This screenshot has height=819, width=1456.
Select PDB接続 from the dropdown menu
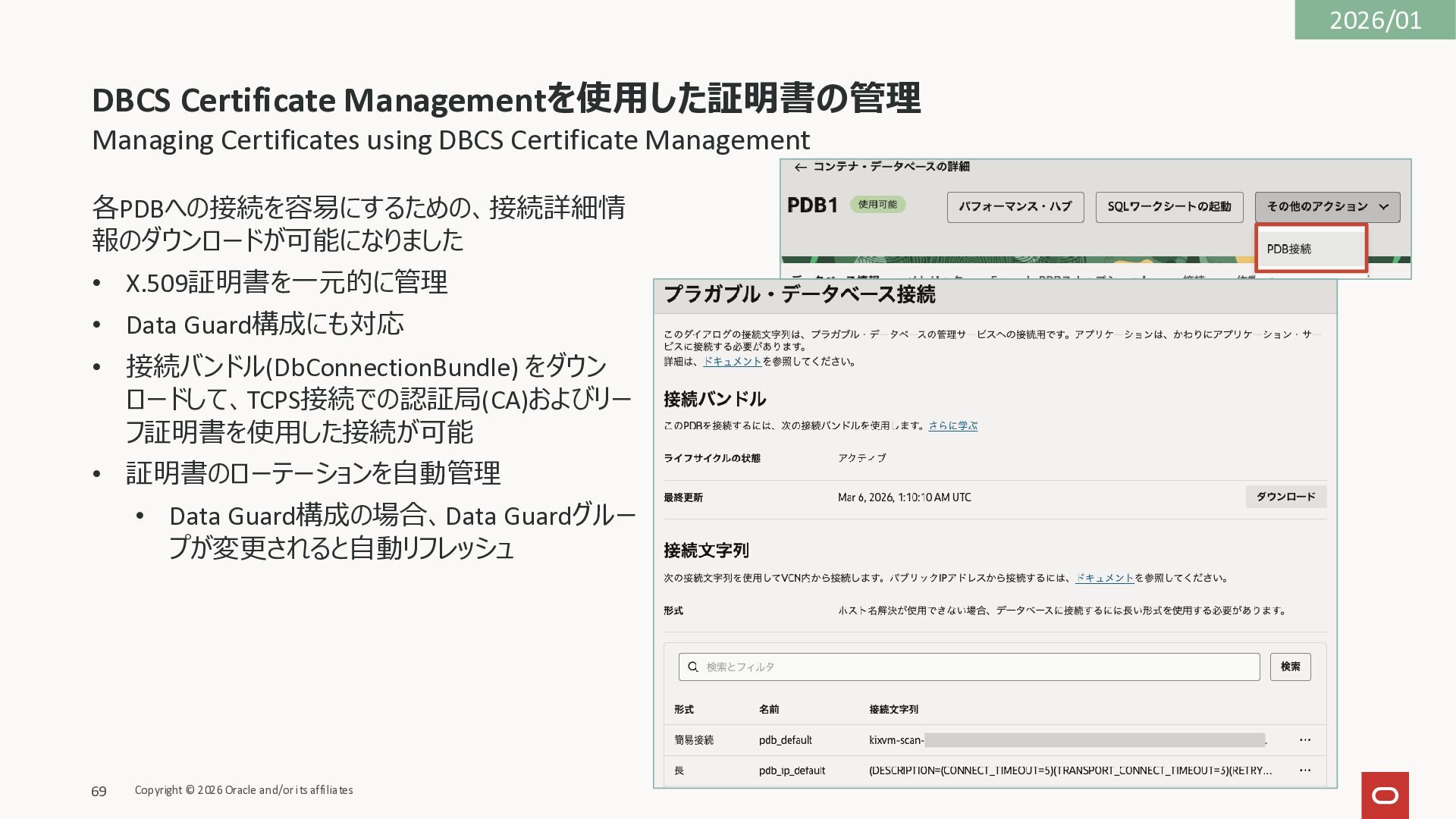click(1289, 249)
